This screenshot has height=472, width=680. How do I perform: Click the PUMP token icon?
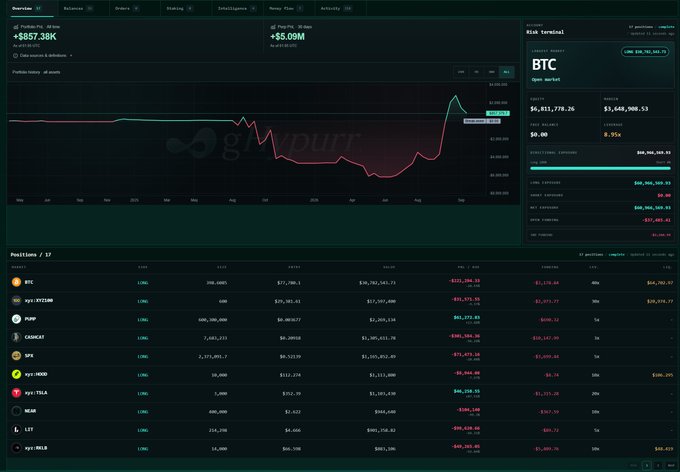click(x=16, y=319)
